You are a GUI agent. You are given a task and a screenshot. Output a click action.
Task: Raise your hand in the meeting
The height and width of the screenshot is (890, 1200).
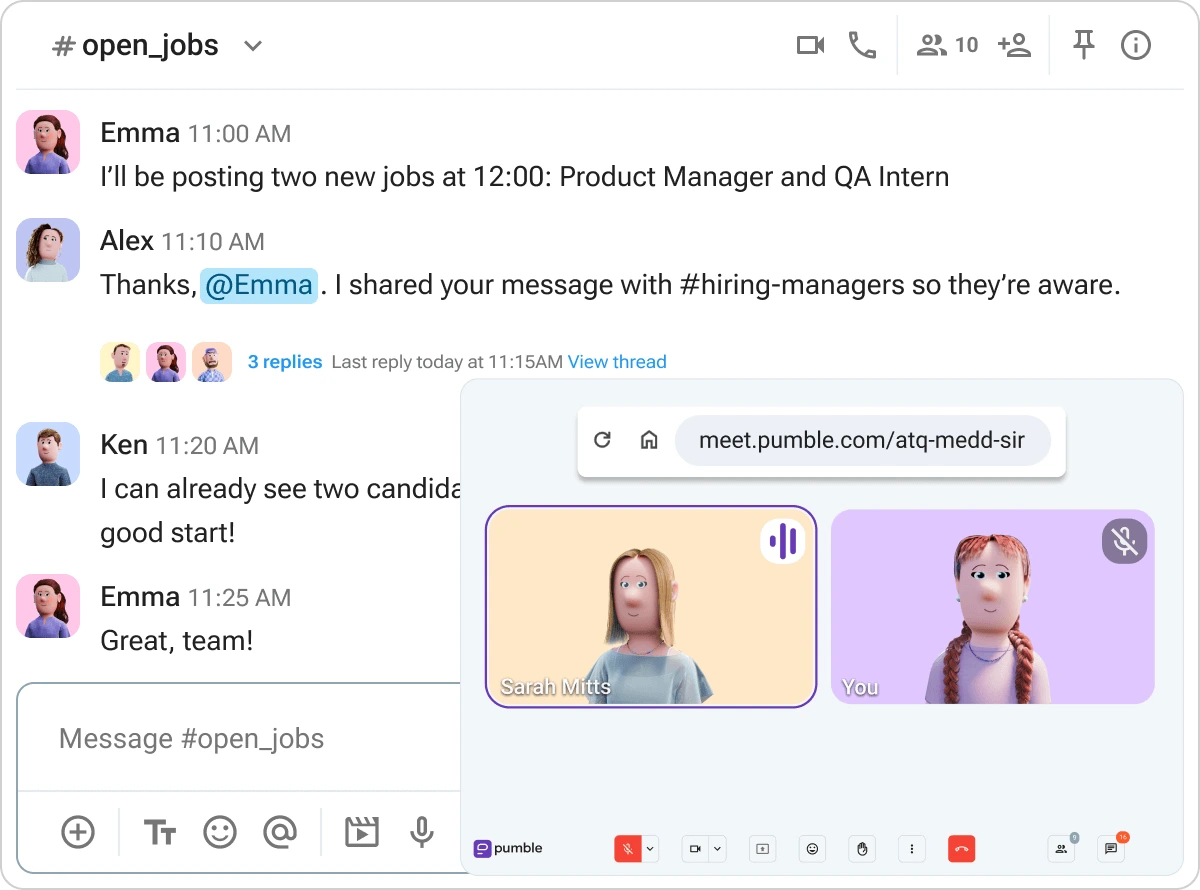coord(861,848)
